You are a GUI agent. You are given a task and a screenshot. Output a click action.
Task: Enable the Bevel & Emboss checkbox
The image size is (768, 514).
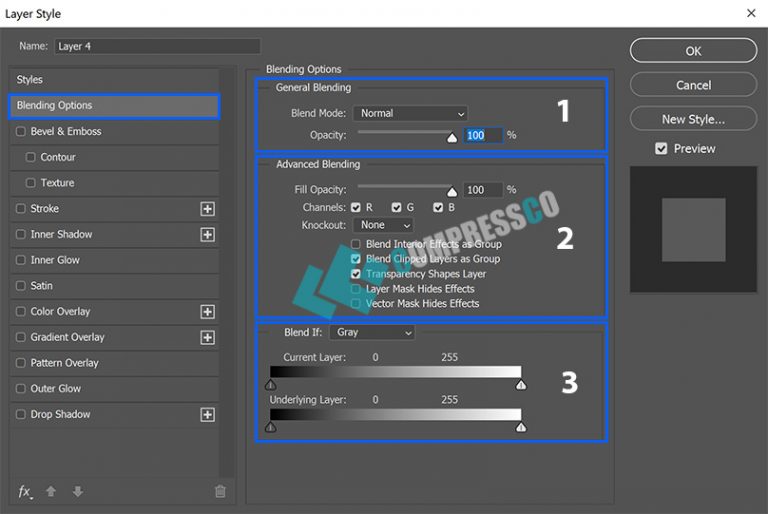(x=21, y=132)
